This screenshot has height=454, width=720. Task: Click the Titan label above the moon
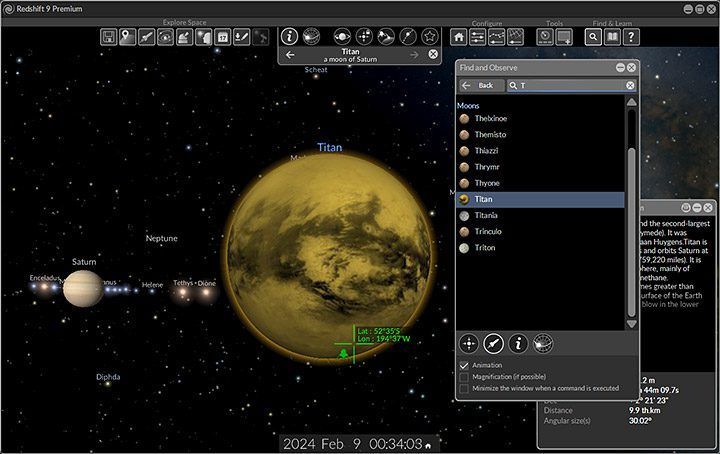330,147
